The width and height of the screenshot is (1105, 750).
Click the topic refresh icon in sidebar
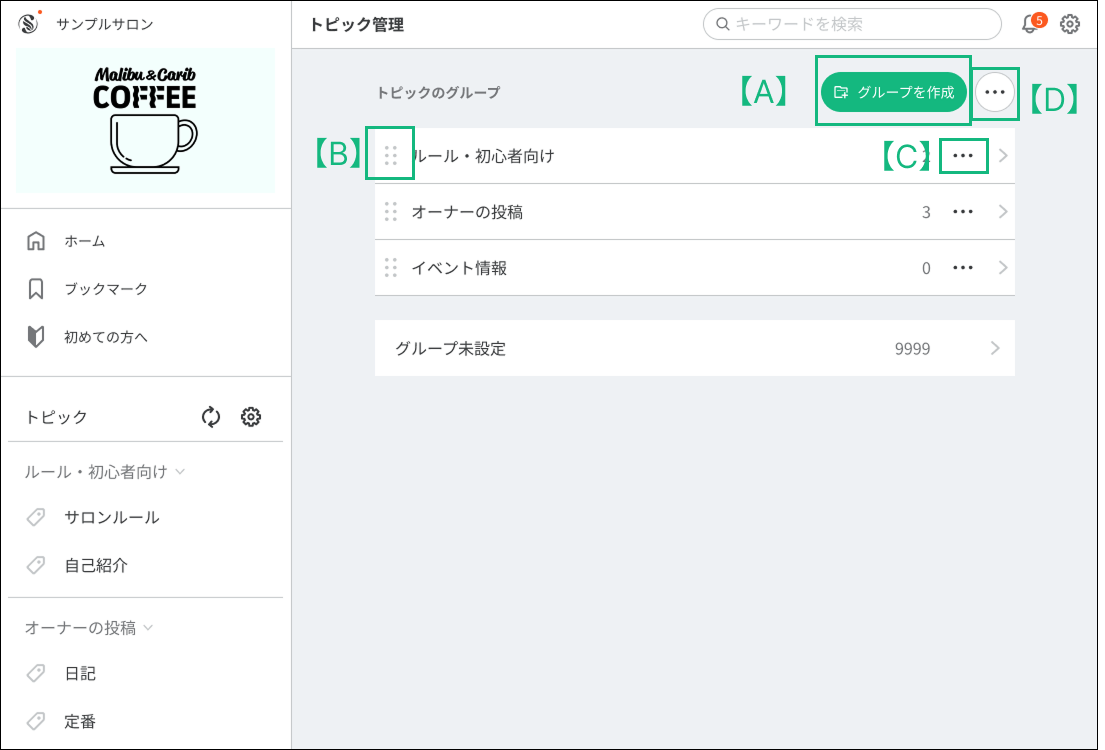pyautogui.click(x=211, y=417)
